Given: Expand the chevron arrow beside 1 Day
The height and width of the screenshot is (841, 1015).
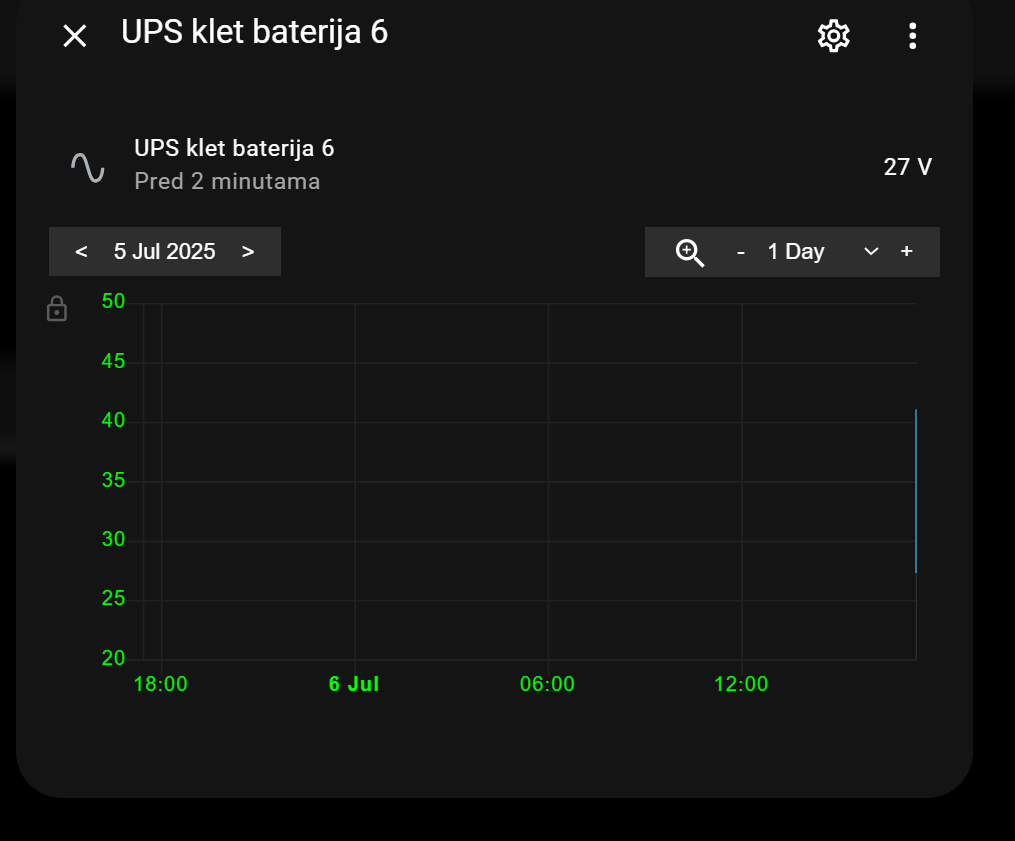Looking at the screenshot, I should pyautogui.click(x=870, y=252).
